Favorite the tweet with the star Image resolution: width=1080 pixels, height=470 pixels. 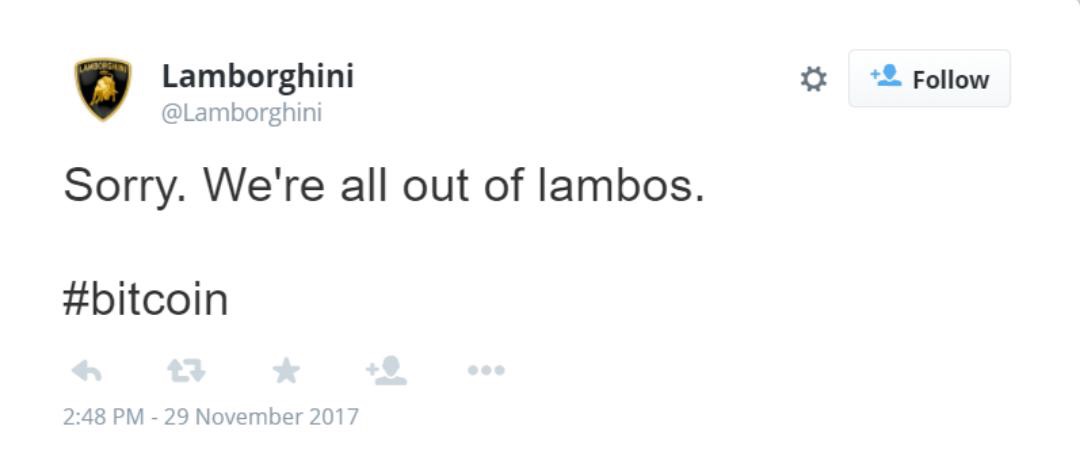point(286,371)
